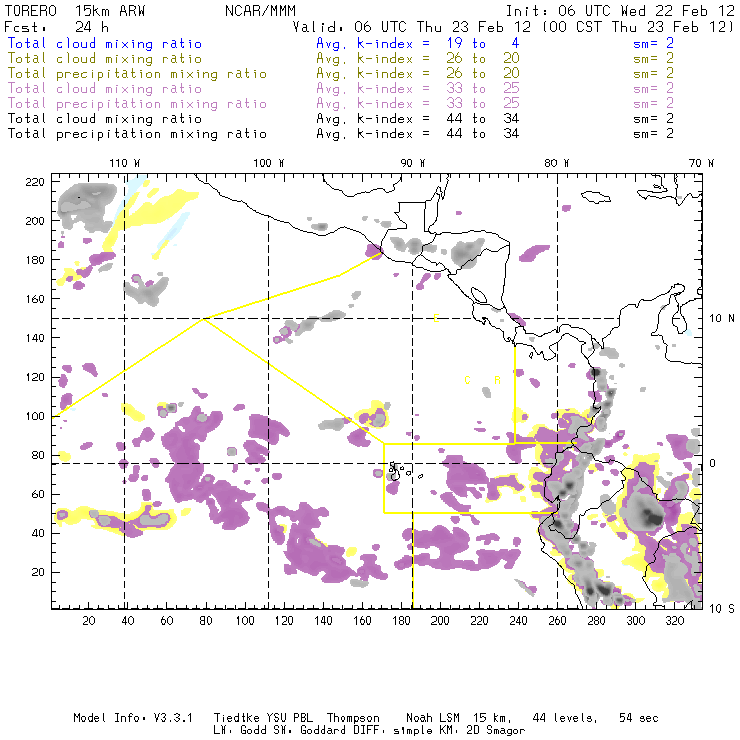Click 'Avg. k-index = 19 to 4' legend entry

tap(418, 43)
